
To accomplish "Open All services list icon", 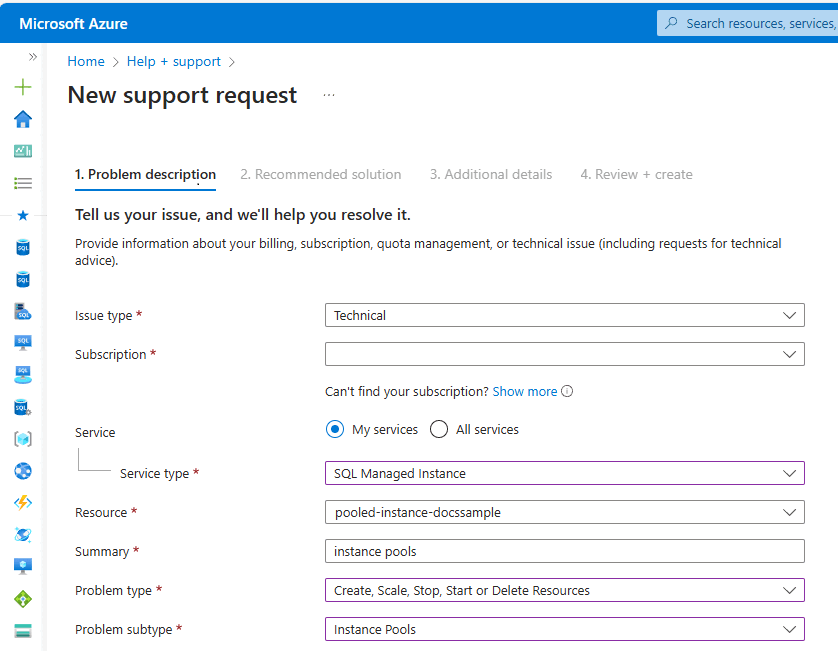I will (x=22, y=182).
